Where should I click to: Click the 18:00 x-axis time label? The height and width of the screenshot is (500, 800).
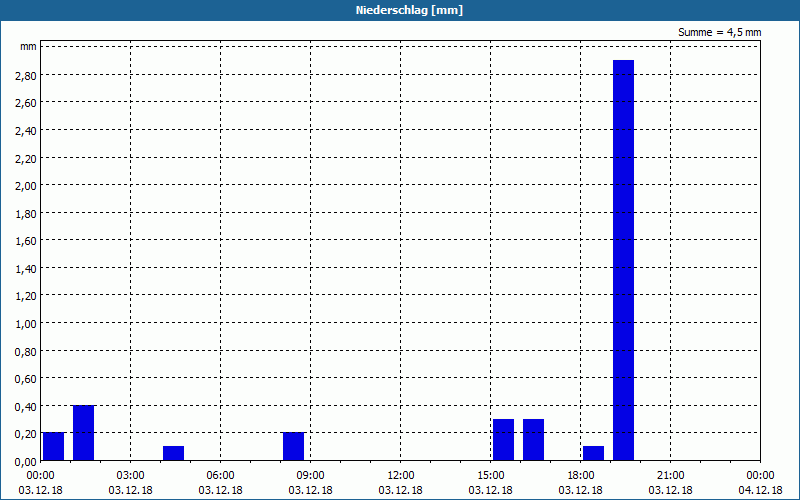(x=581, y=476)
